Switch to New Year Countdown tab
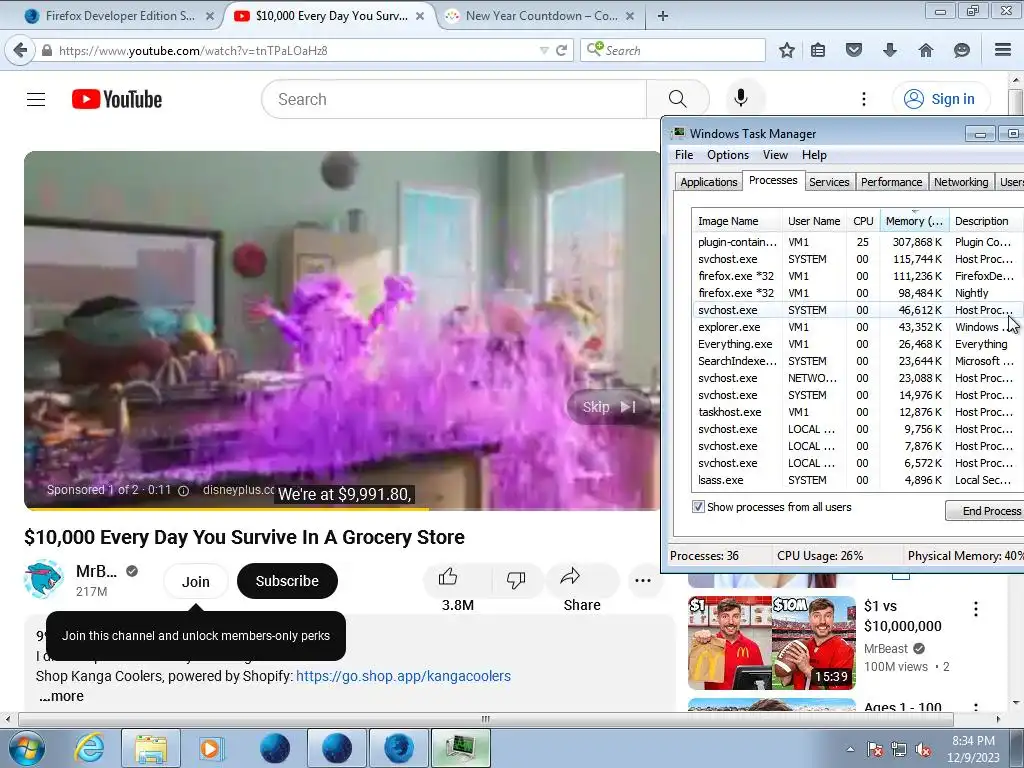1024x768 pixels. point(541,16)
